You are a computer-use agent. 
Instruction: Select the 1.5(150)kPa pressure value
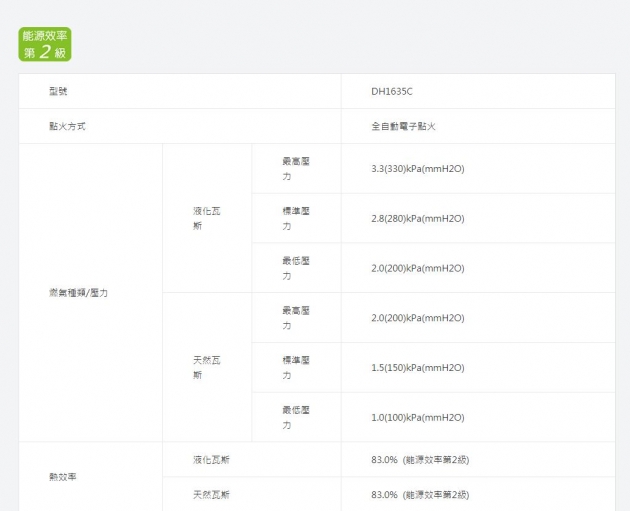click(417, 367)
